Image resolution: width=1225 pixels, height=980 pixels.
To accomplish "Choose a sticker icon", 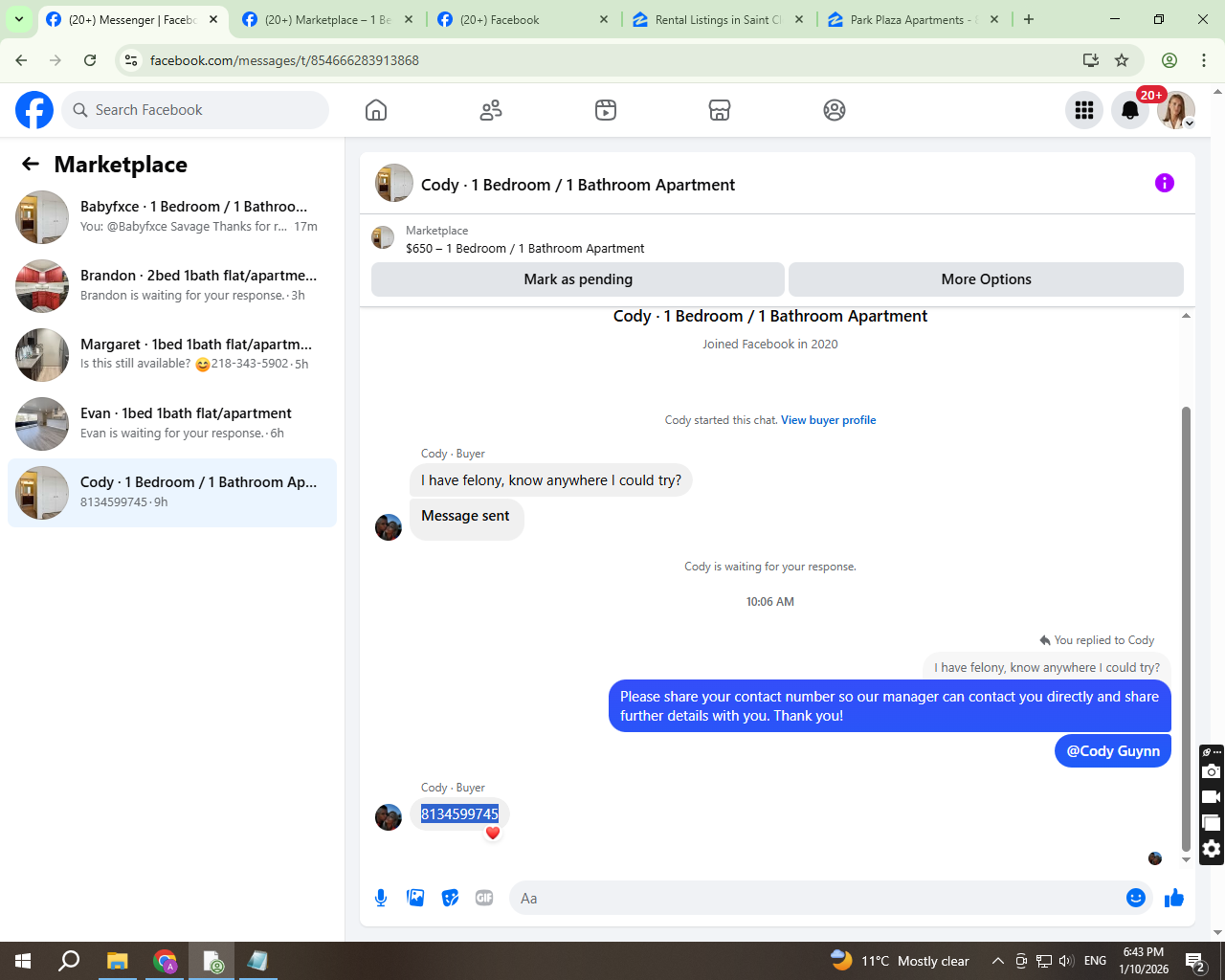I will pyautogui.click(x=450, y=898).
